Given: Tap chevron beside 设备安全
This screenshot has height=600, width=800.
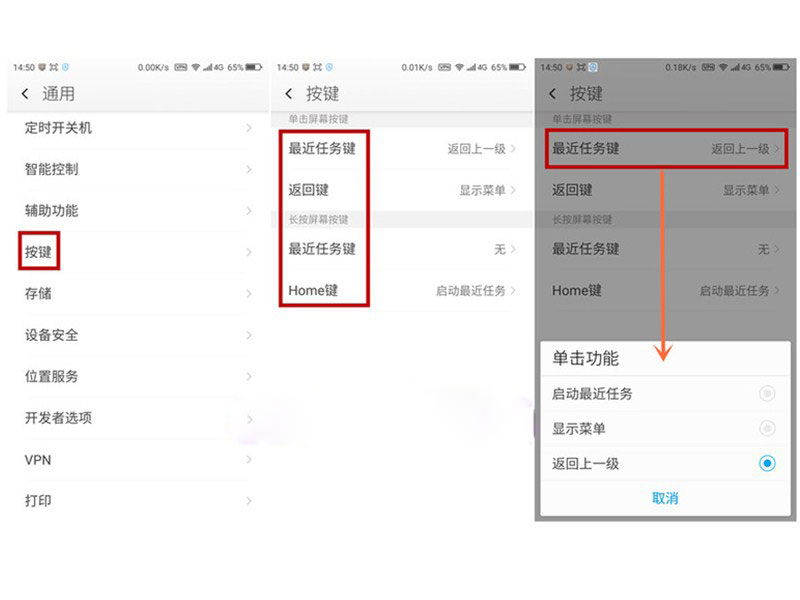Looking at the screenshot, I should pyautogui.click(x=249, y=335).
